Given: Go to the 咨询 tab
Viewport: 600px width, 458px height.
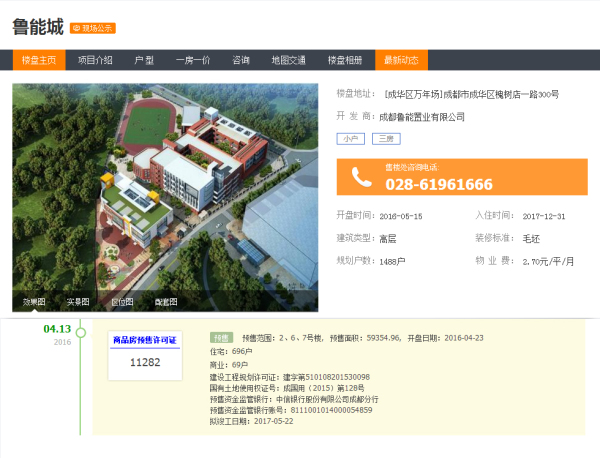Looking at the screenshot, I should pos(241,60).
